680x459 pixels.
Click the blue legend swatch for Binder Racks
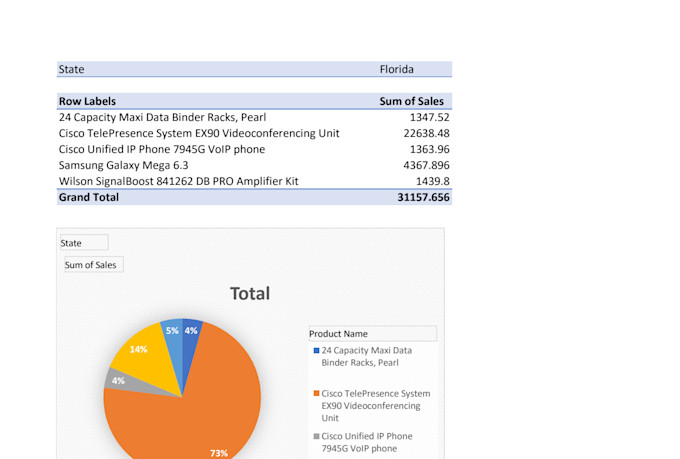[317, 351]
